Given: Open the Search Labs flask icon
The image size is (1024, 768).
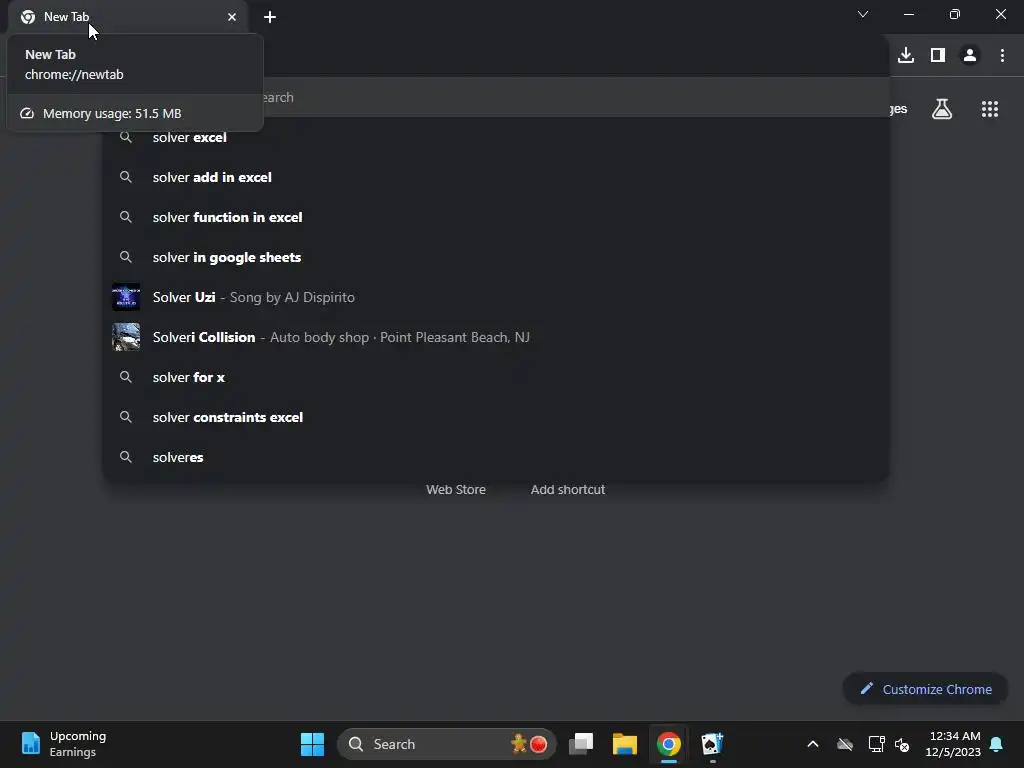Looking at the screenshot, I should [942, 109].
